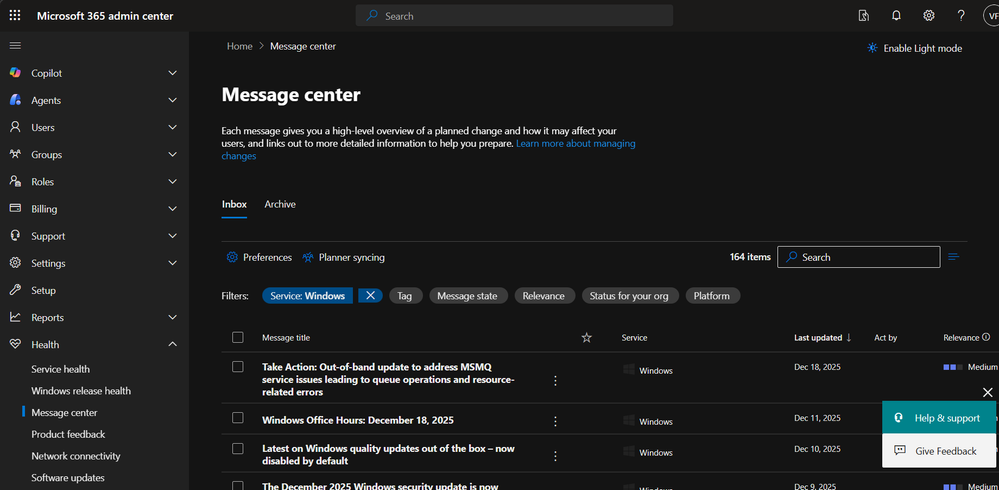Expand the Reports menu chevron

(x=172, y=317)
